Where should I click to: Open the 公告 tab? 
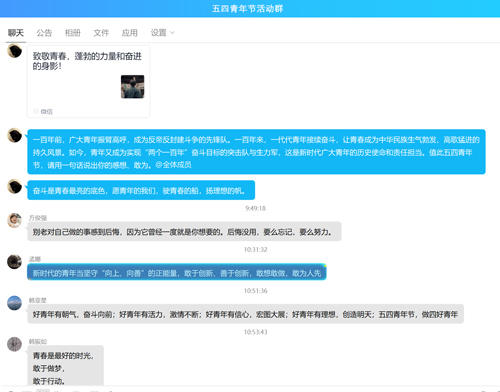pos(44,33)
